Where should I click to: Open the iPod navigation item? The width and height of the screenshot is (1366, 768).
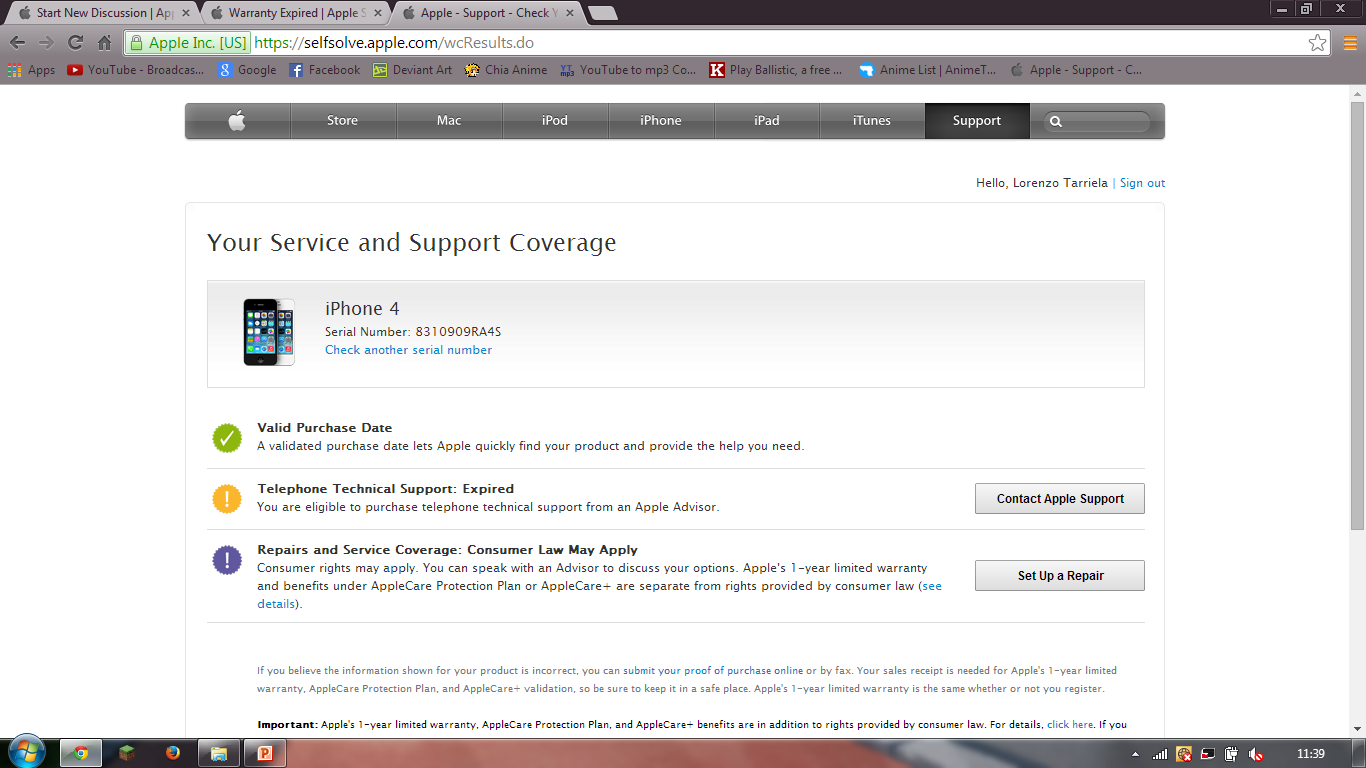(x=555, y=121)
